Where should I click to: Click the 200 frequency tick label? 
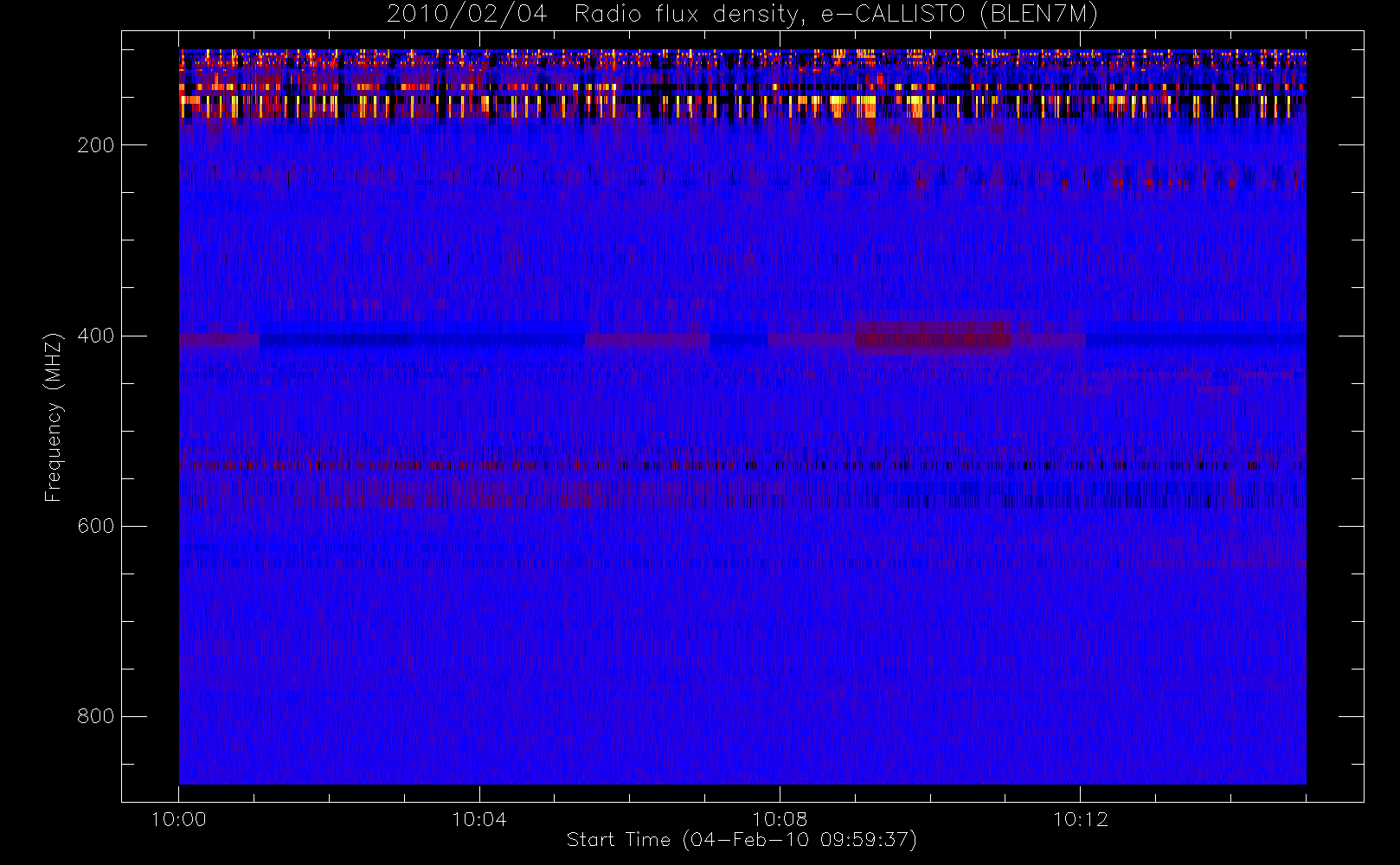[x=96, y=145]
